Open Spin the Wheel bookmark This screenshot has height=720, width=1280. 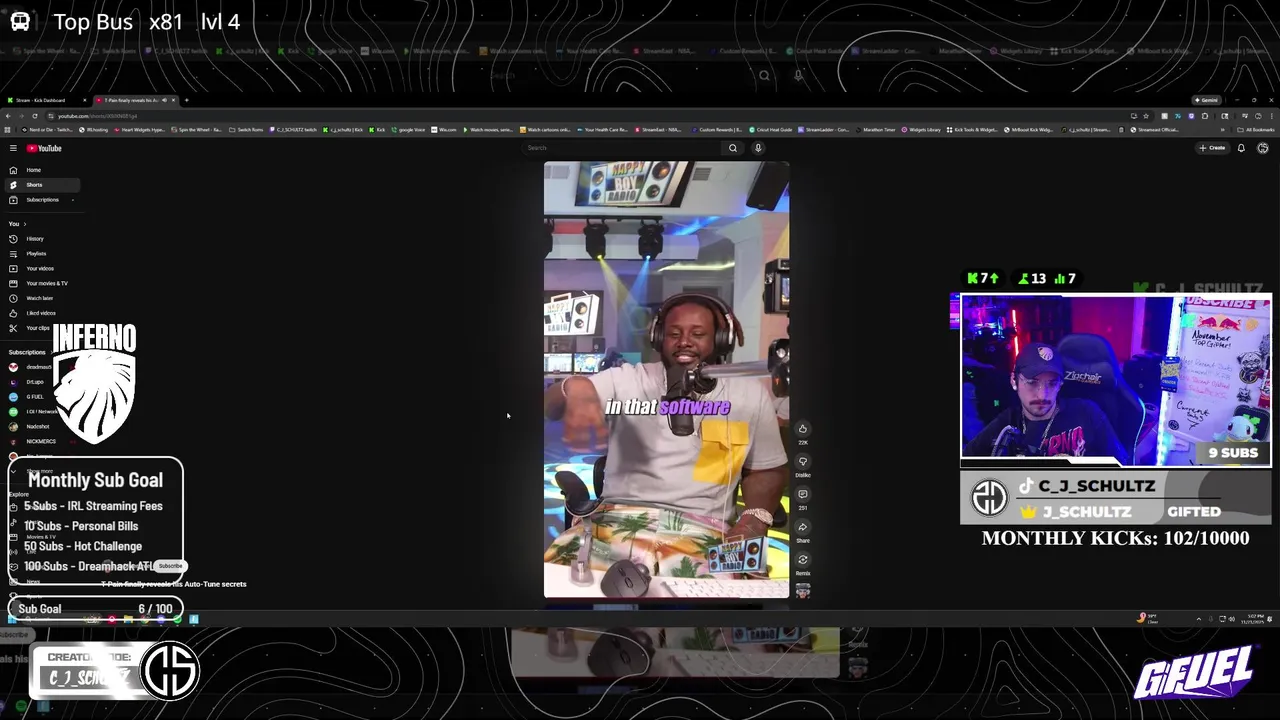point(197,130)
